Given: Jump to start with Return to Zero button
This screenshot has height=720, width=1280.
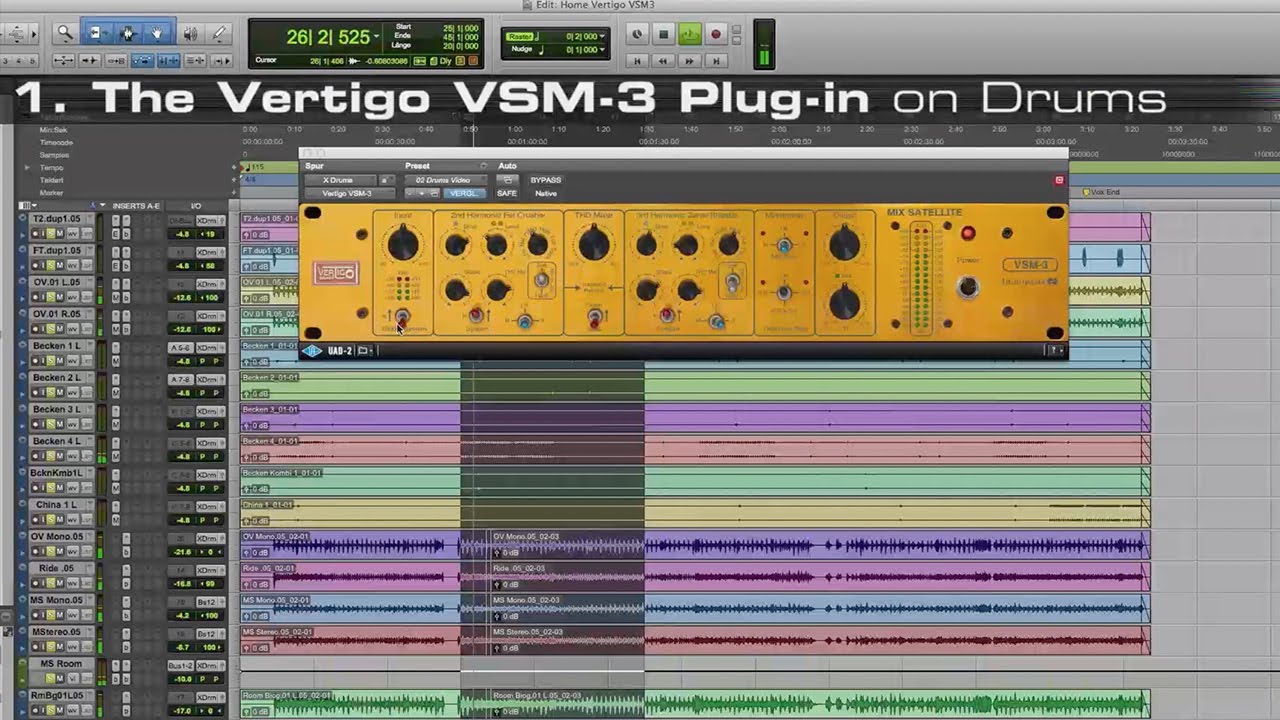Looking at the screenshot, I should tap(637, 61).
